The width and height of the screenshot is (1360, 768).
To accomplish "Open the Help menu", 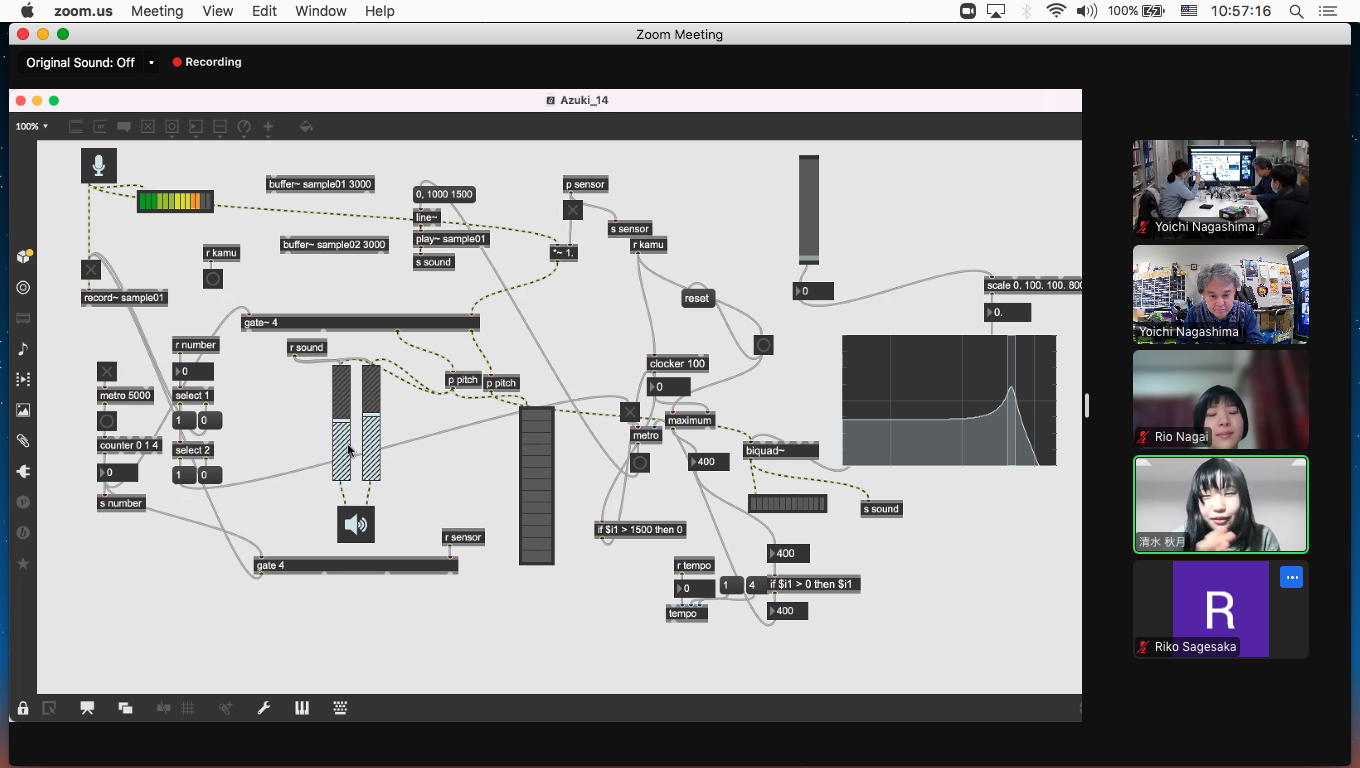I will pos(379,11).
